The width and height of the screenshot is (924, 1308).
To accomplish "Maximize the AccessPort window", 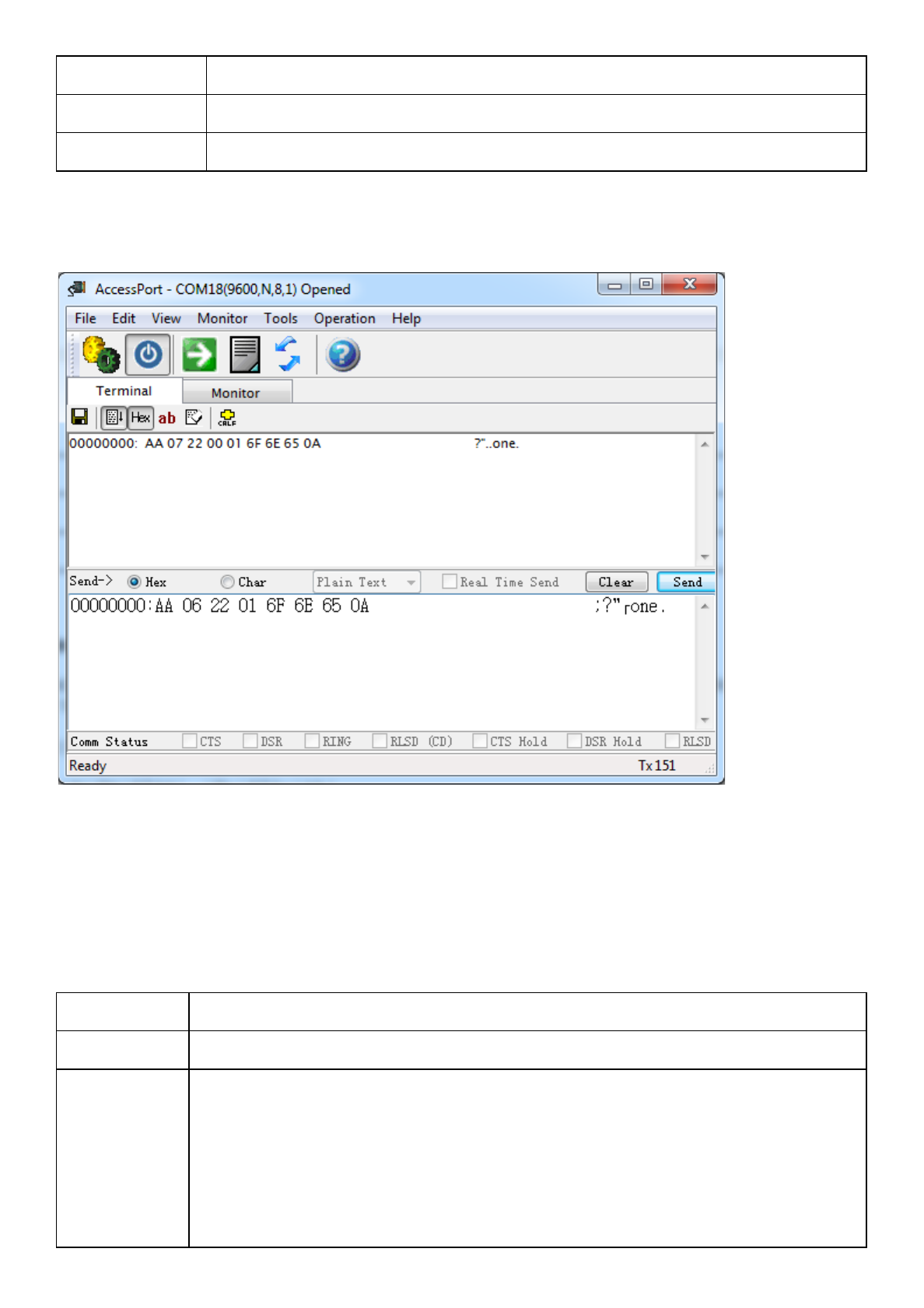I will click(x=646, y=285).
